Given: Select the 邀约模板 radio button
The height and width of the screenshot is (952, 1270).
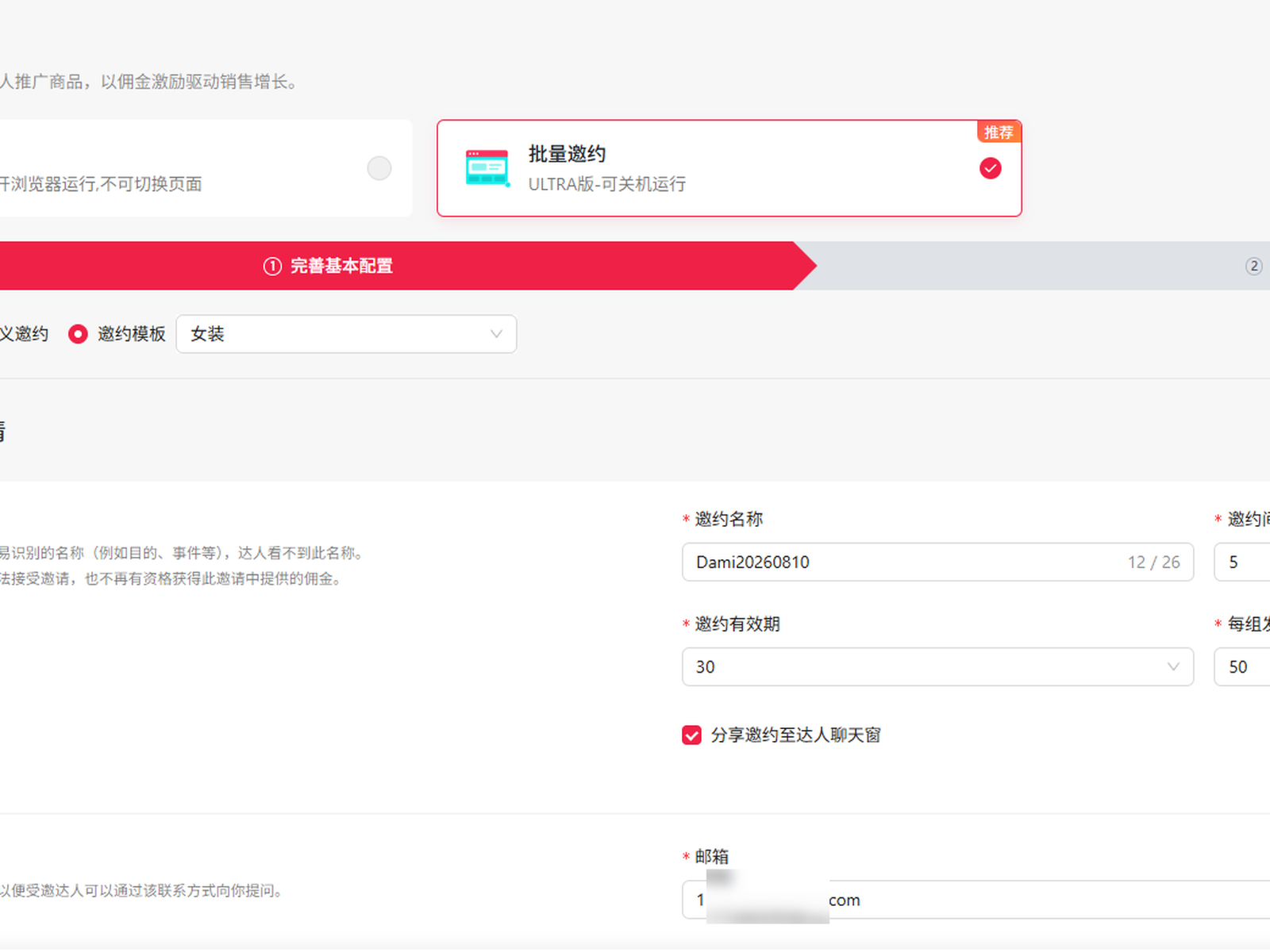Looking at the screenshot, I should click(78, 334).
